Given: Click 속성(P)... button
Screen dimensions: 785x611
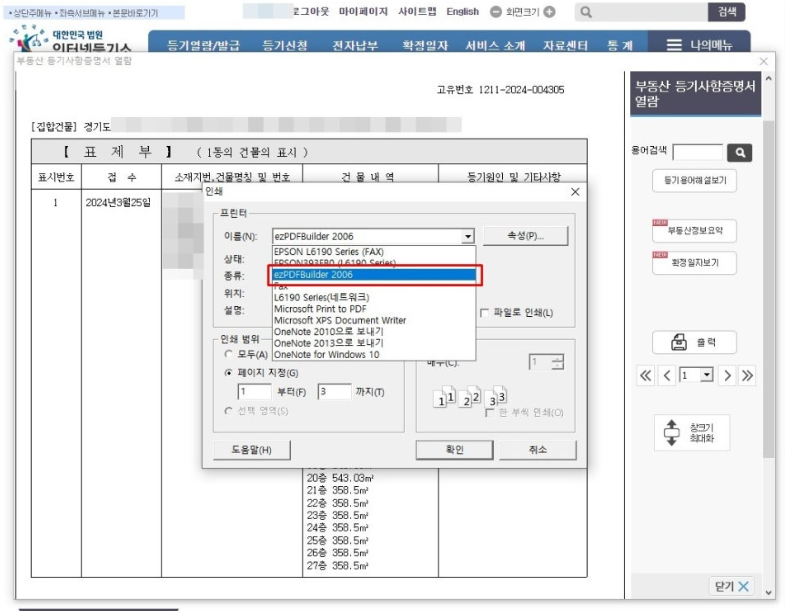Looking at the screenshot, I should pyautogui.click(x=526, y=236).
